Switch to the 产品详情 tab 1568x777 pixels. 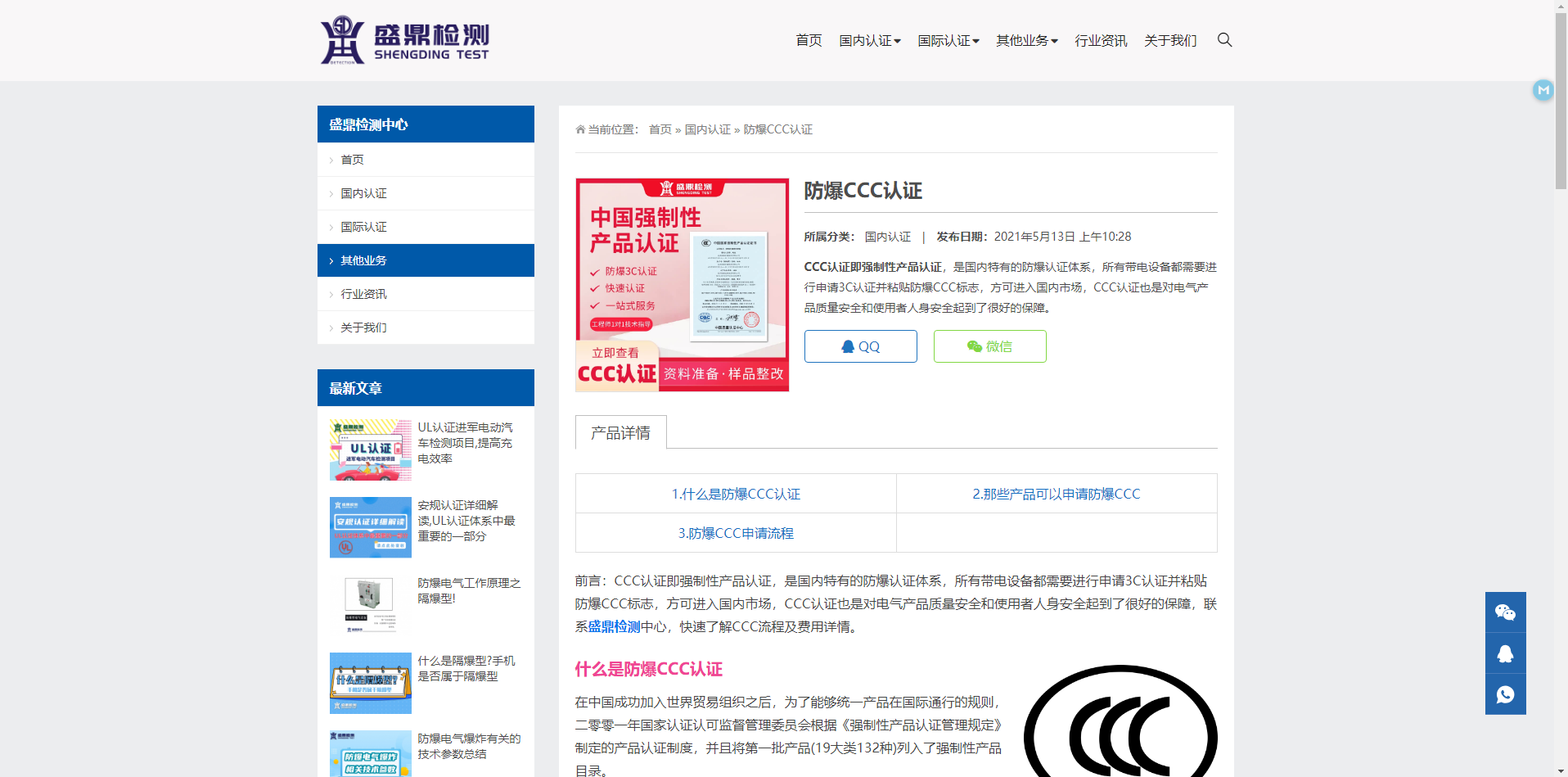click(x=620, y=432)
